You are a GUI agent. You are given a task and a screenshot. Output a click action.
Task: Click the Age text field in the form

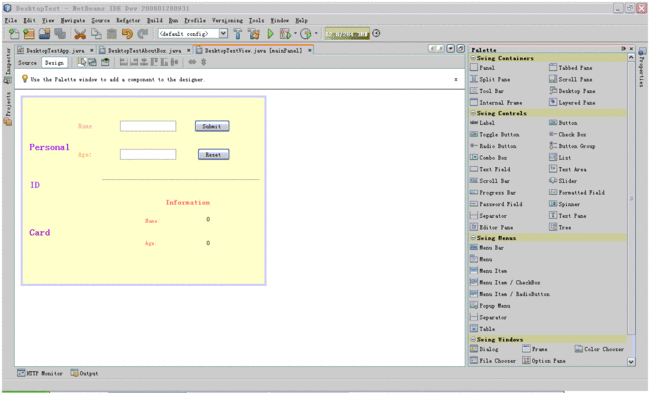pos(148,154)
